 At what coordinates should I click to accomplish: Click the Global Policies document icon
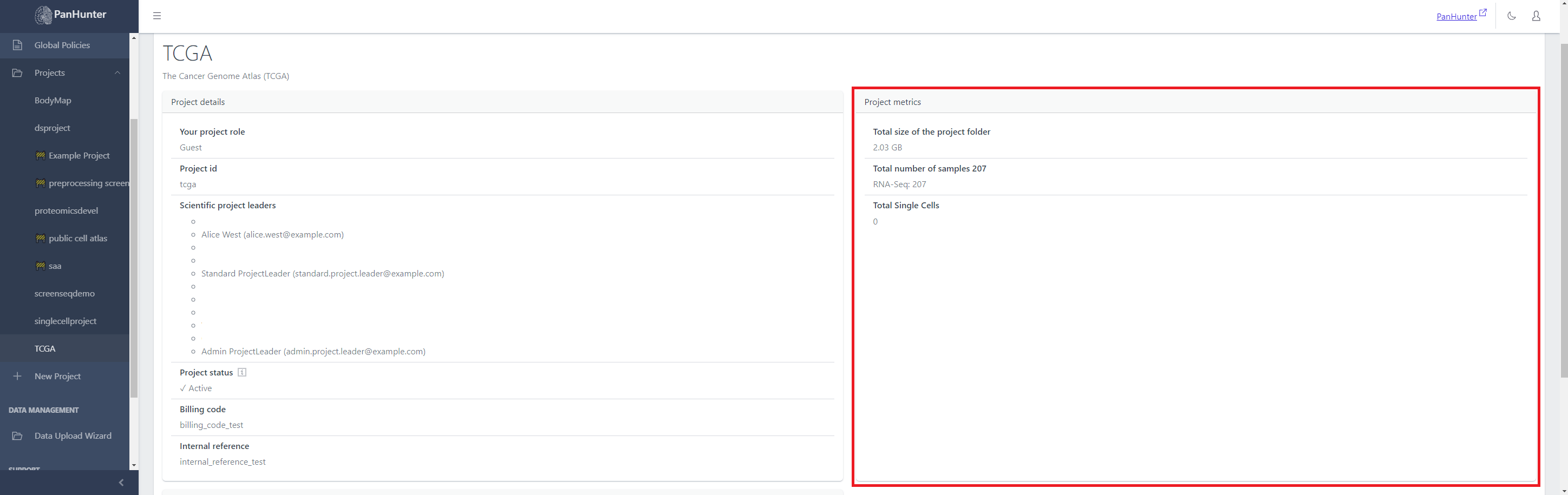[x=18, y=44]
